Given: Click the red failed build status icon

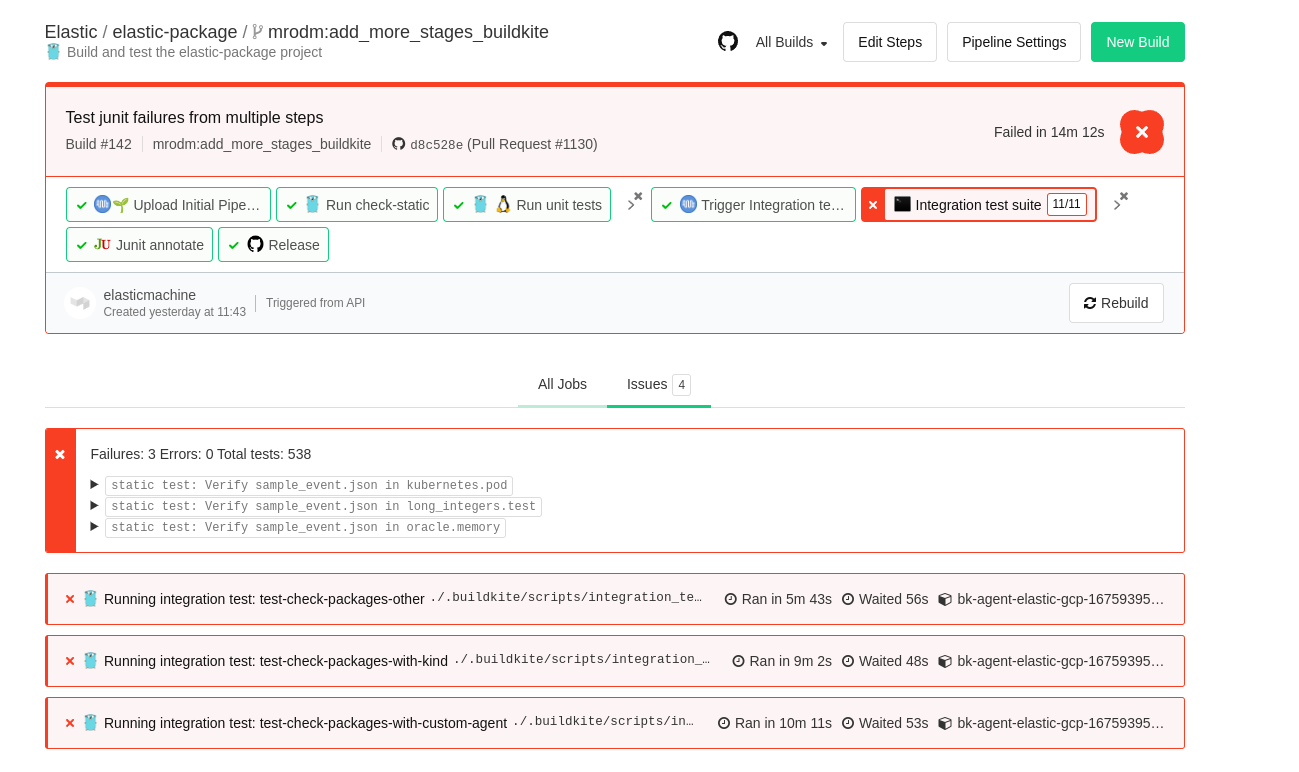Looking at the screenshot, I should [x=1142, y=132].
